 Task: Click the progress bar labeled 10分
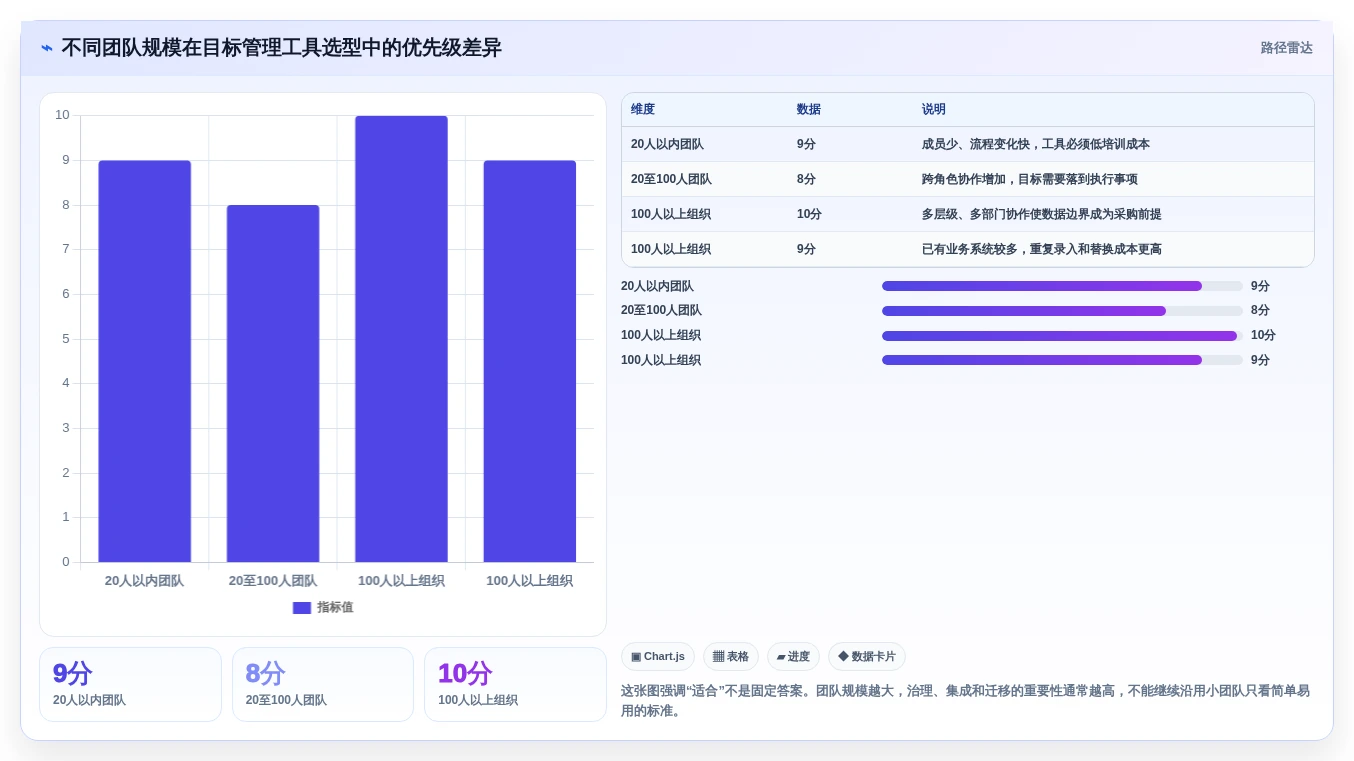click(x=1062, y=336)
